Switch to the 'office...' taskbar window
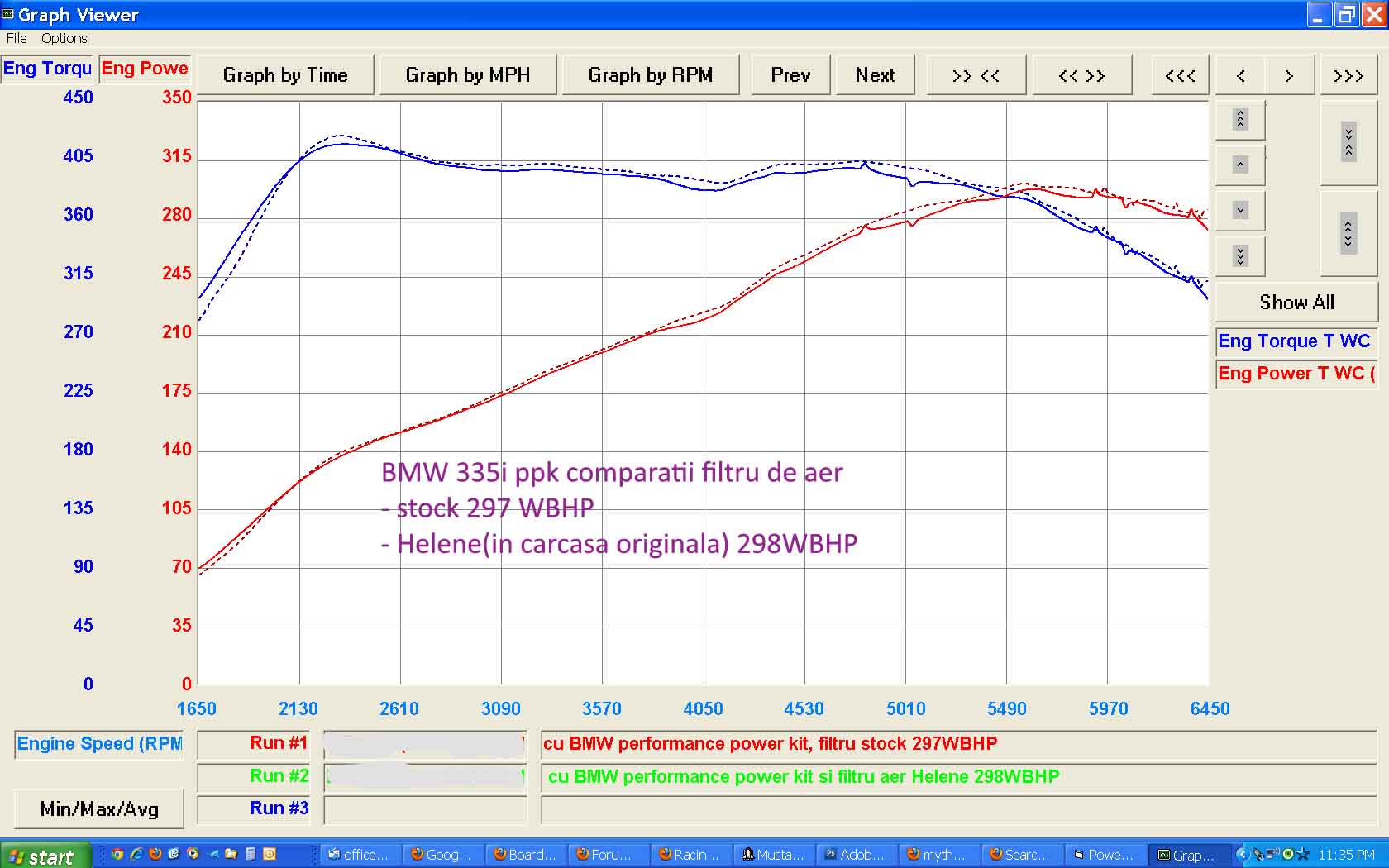Viewport: 1389px width, 868px height. (x=359, y=855)
